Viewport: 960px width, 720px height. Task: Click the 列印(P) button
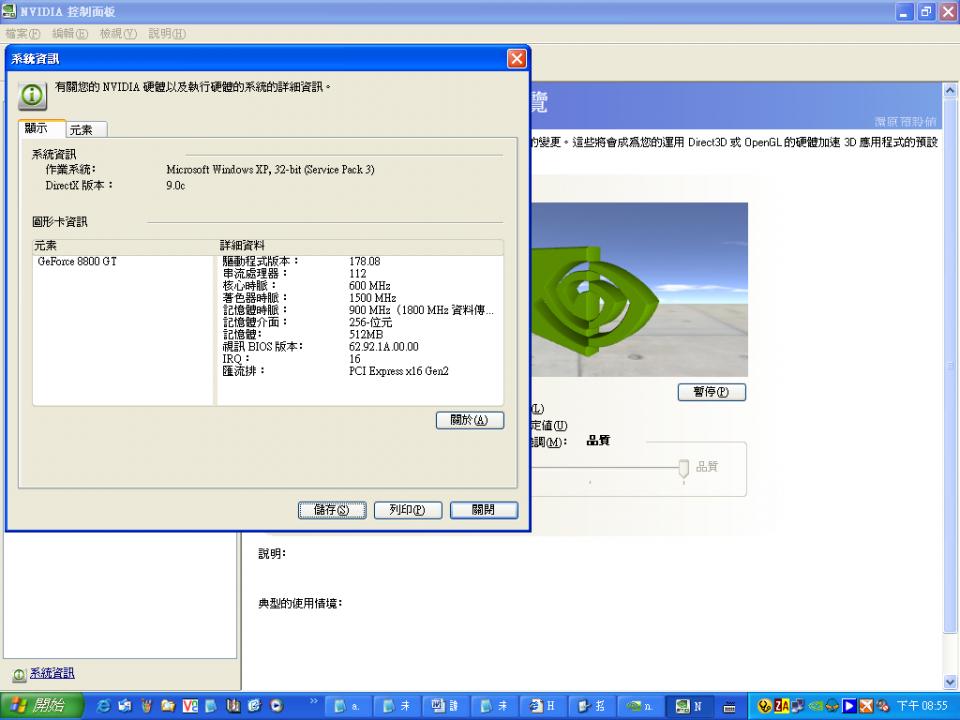[408, 510]
